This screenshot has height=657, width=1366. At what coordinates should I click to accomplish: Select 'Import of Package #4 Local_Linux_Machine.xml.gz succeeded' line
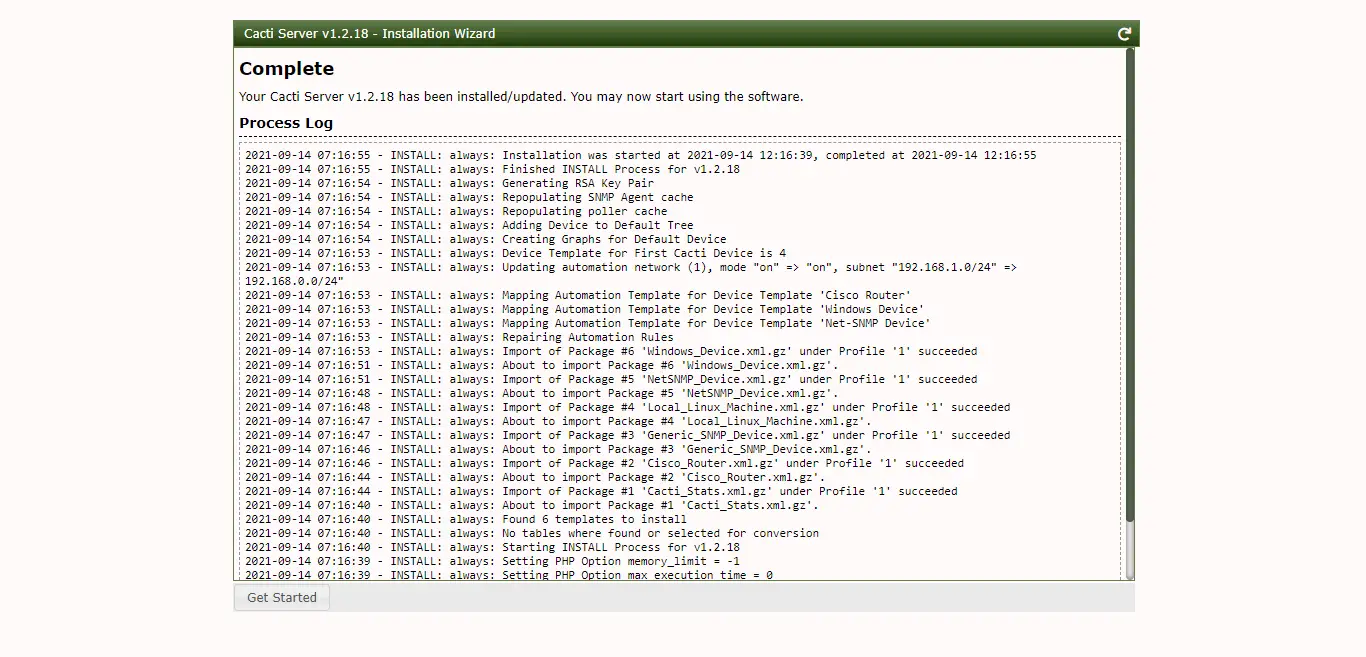[x=628, y=407]
